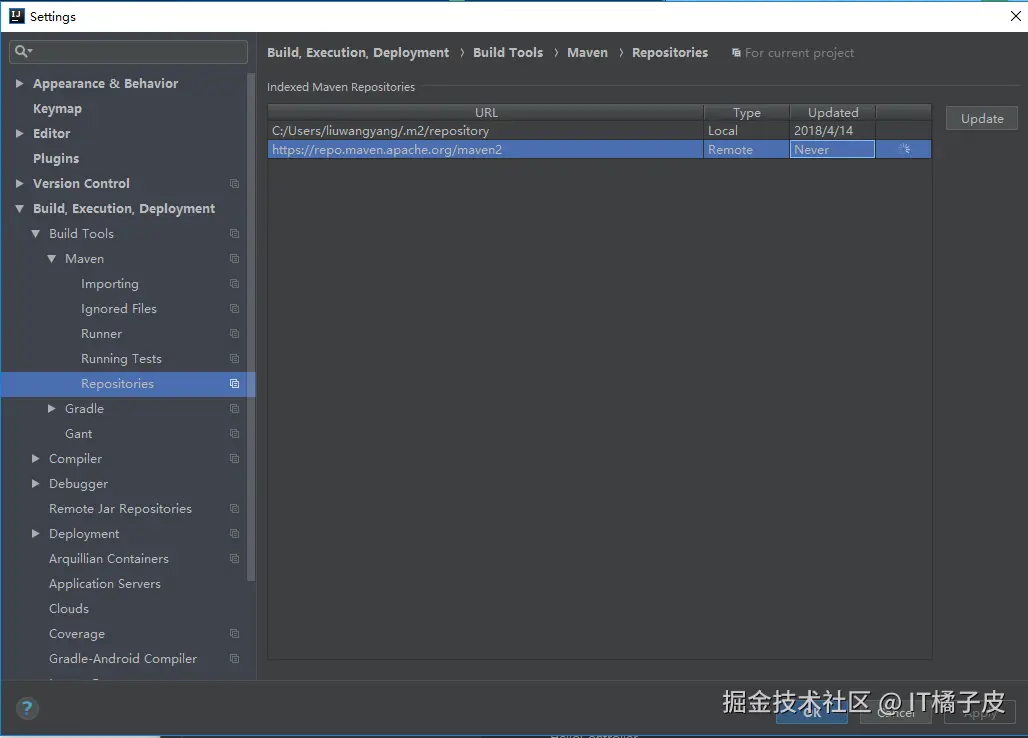Click the per-project icon next to Version Control
This screenshot has width=1028, height=738.
click(x=235, y=184)
